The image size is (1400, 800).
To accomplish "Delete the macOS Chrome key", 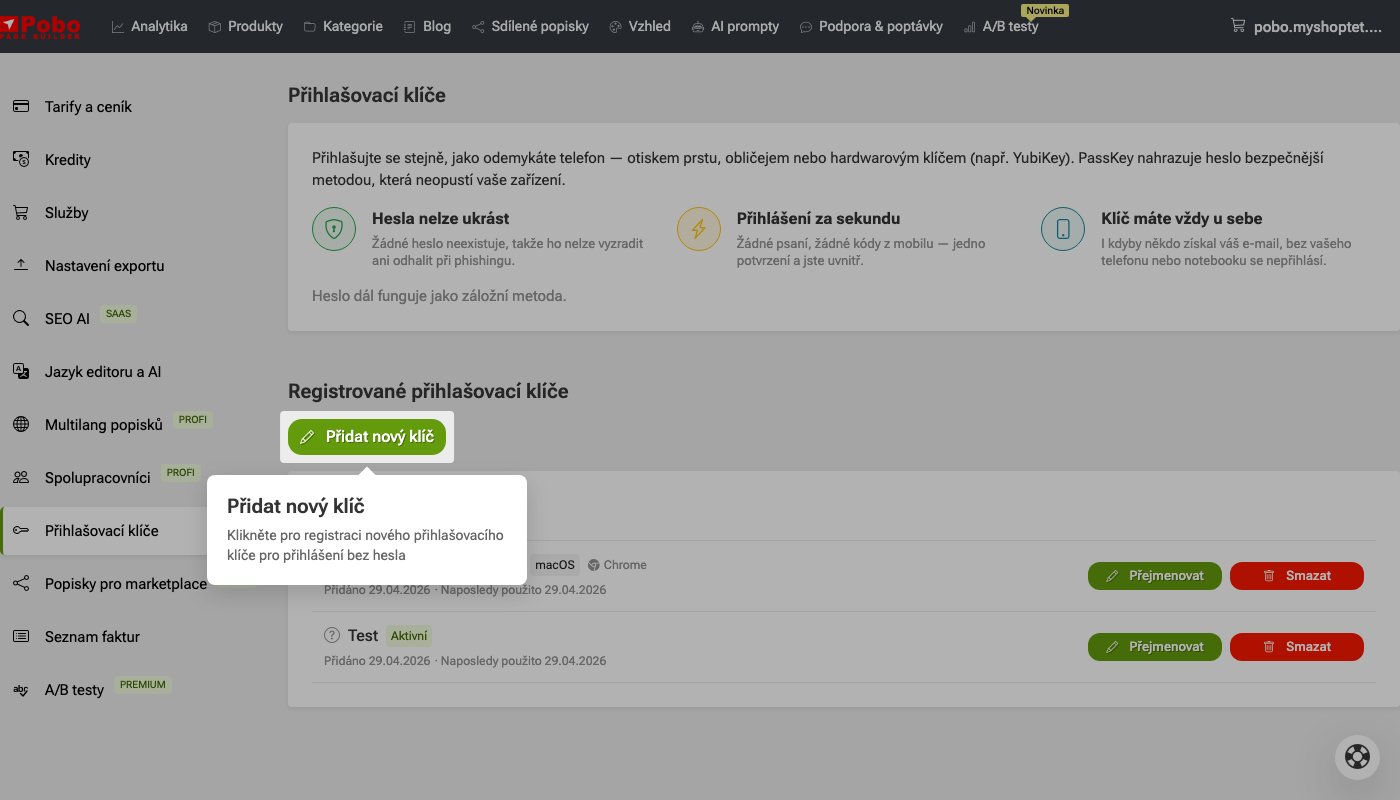I will click(1297, 576).
